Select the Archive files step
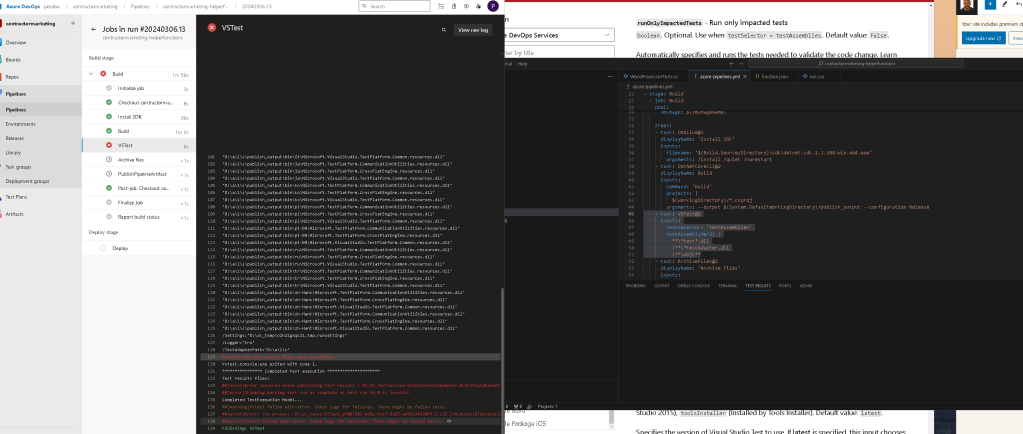 [x=139, y=160]
